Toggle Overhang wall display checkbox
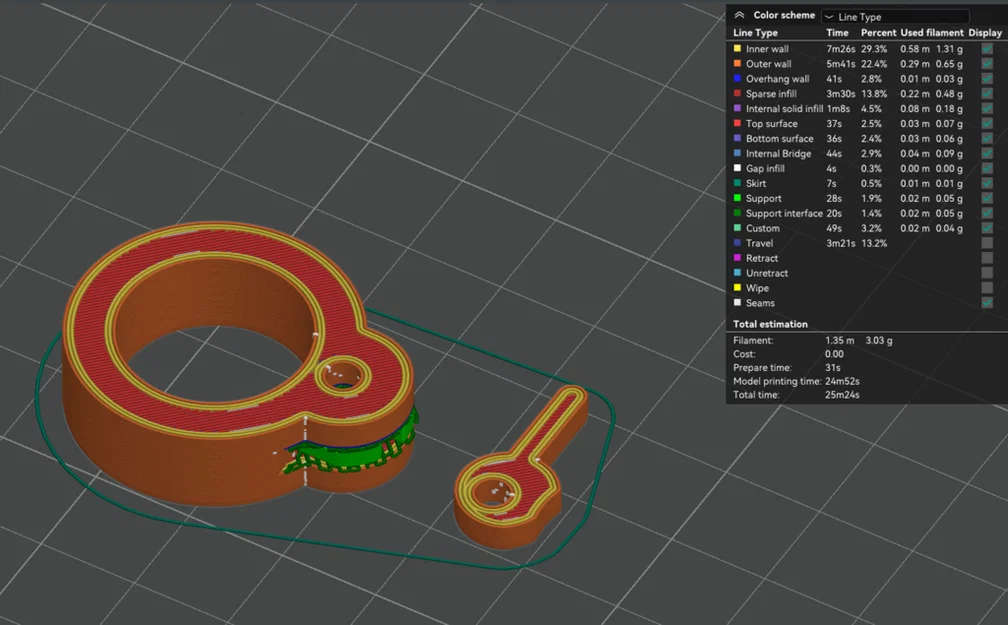 pos(987,78)
